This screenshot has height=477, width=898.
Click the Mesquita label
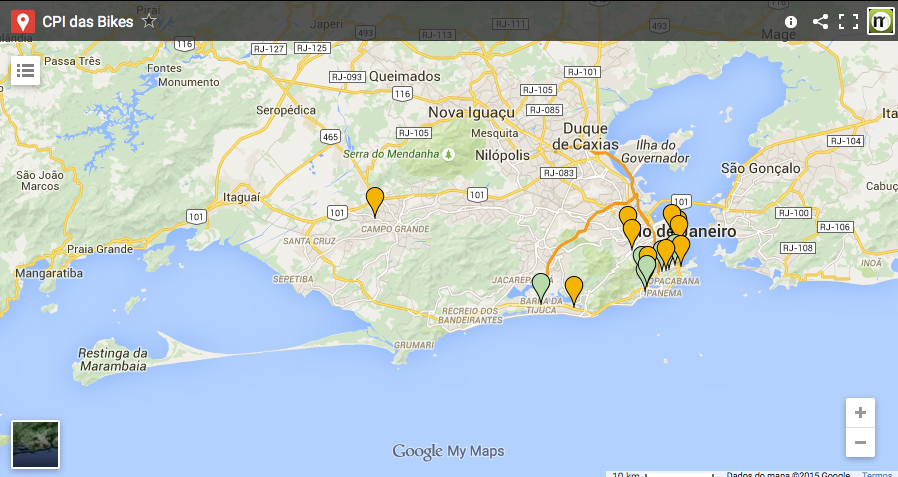pos(494,133)
